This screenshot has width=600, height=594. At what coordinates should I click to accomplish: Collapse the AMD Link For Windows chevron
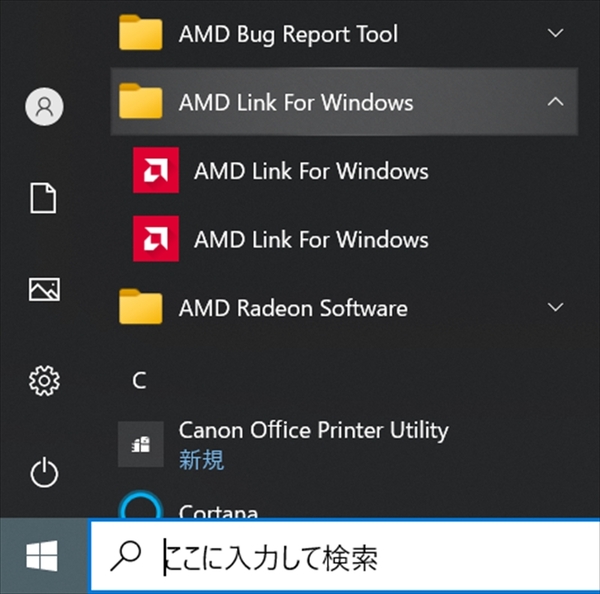point(555,101)
